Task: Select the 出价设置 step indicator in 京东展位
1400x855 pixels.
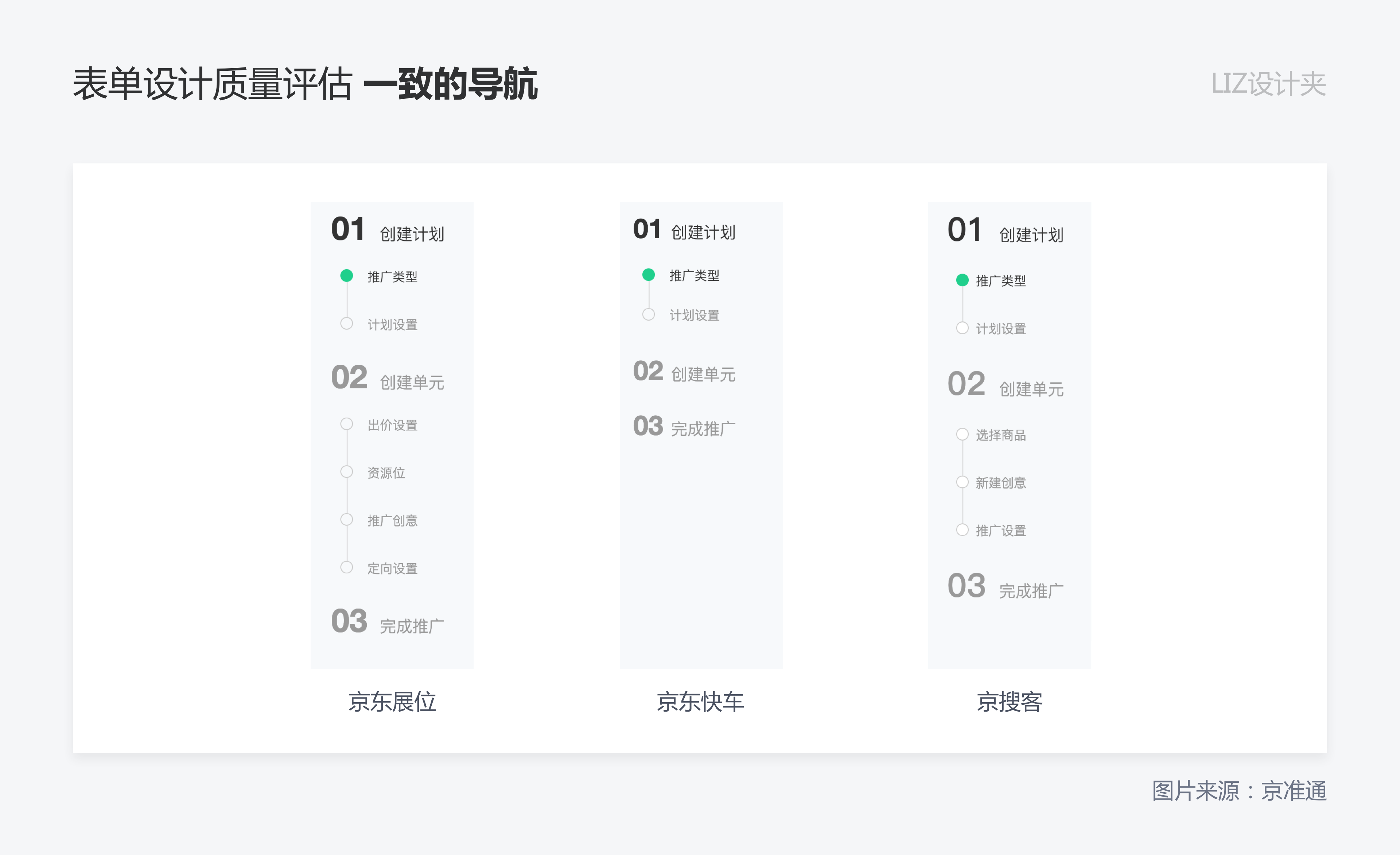Action: pyautogui.click(x=347, y=423)
